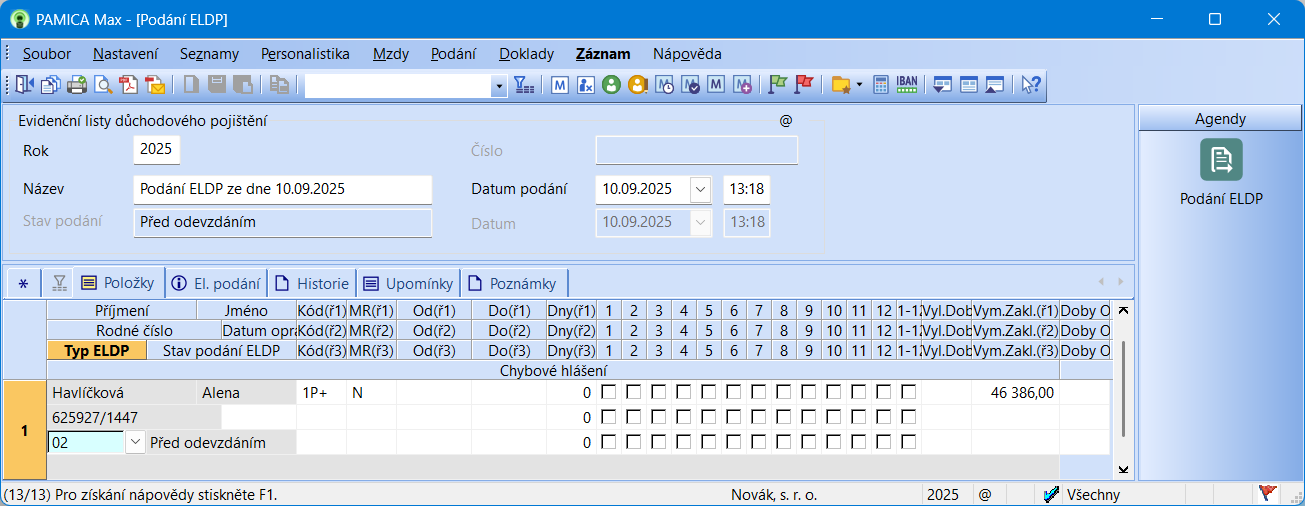Click the PDF export icon
This screenshot has width=1305, height=506.
coord(128,86)
